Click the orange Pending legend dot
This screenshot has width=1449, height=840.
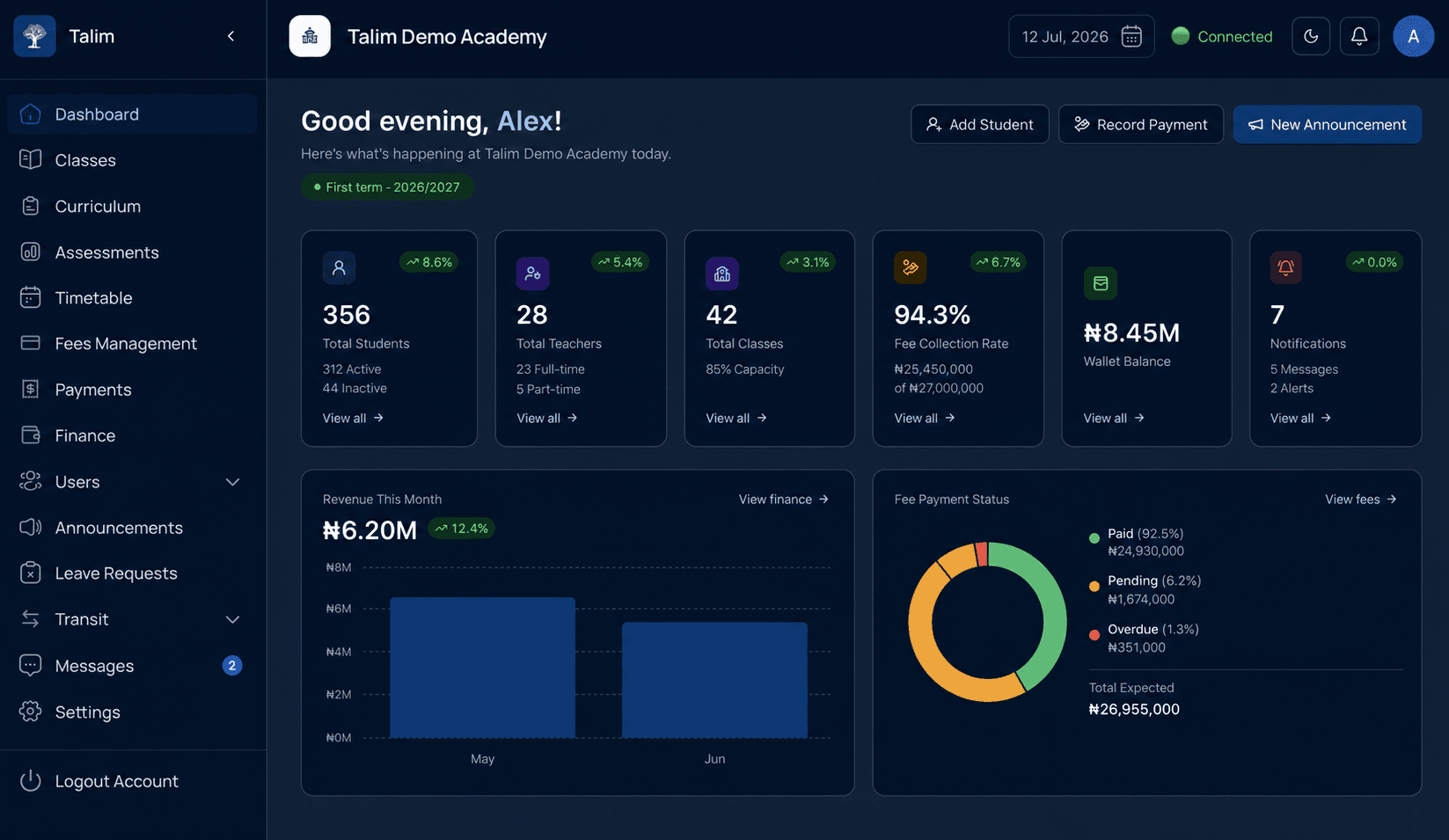(1094, 586)
